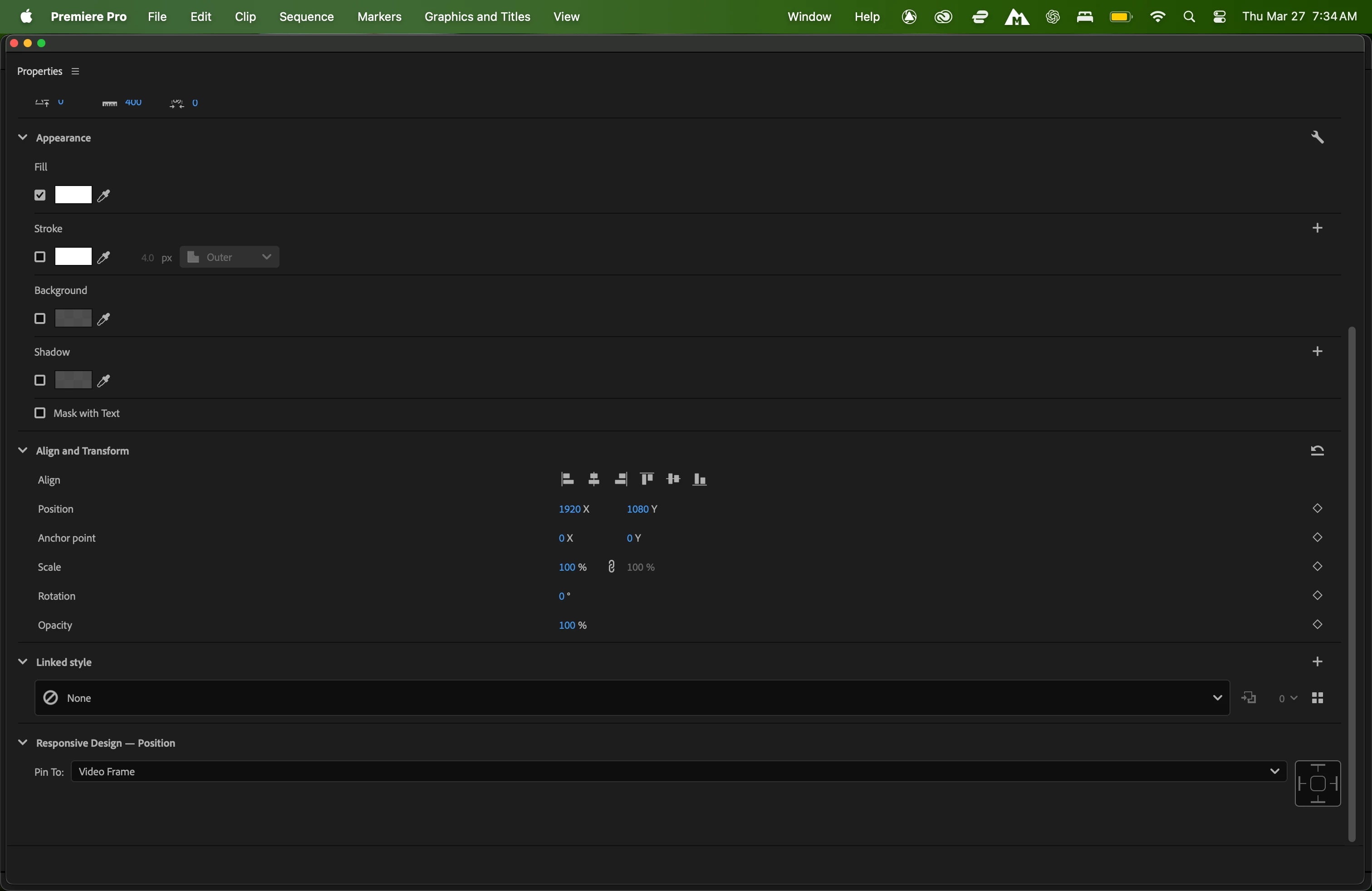1372x891 pixels.
Task: Click the scale link proportions icon
Action: [x=612, y=567]
